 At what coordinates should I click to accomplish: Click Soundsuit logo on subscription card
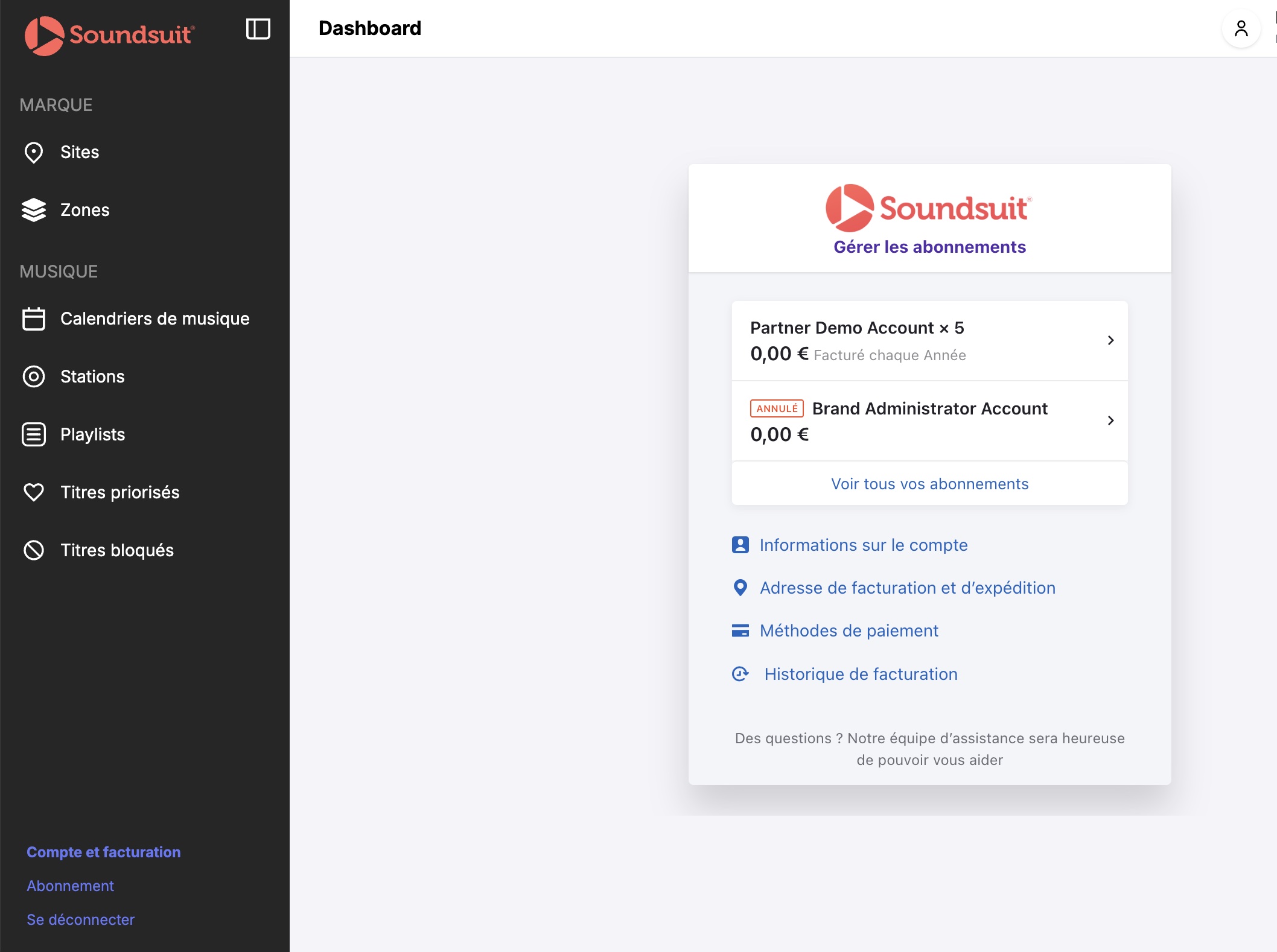click(929, 208)
